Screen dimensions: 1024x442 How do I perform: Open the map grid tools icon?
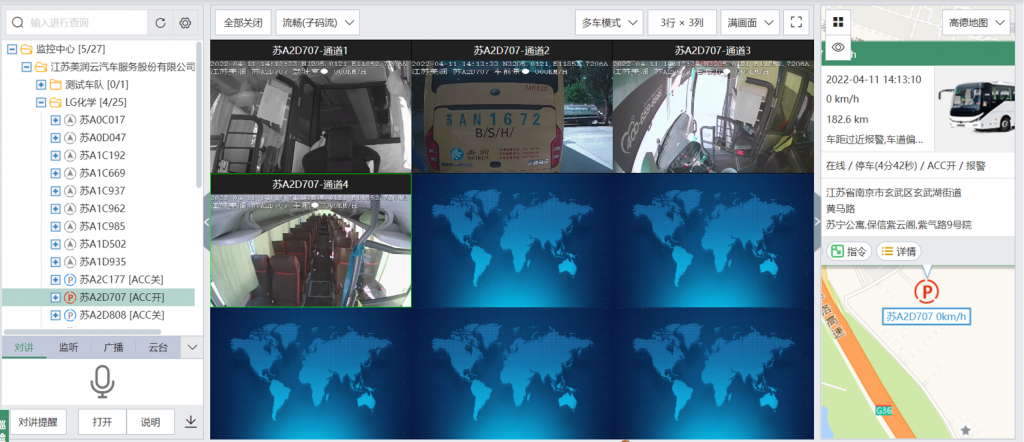coord(838,21)
